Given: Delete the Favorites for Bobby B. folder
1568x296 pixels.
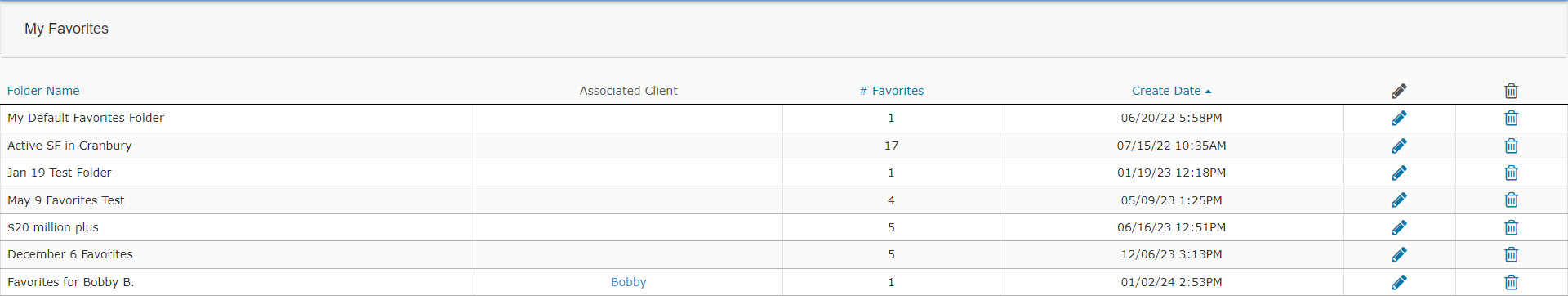Looking at the screenshot, I should 1512,282.
